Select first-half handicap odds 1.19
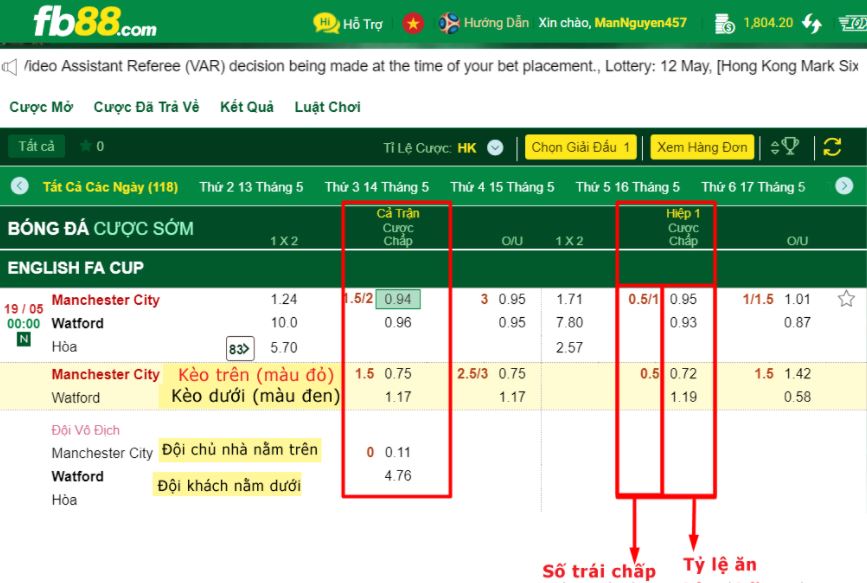This screenshot has width=867, height=583. (683, 397)
